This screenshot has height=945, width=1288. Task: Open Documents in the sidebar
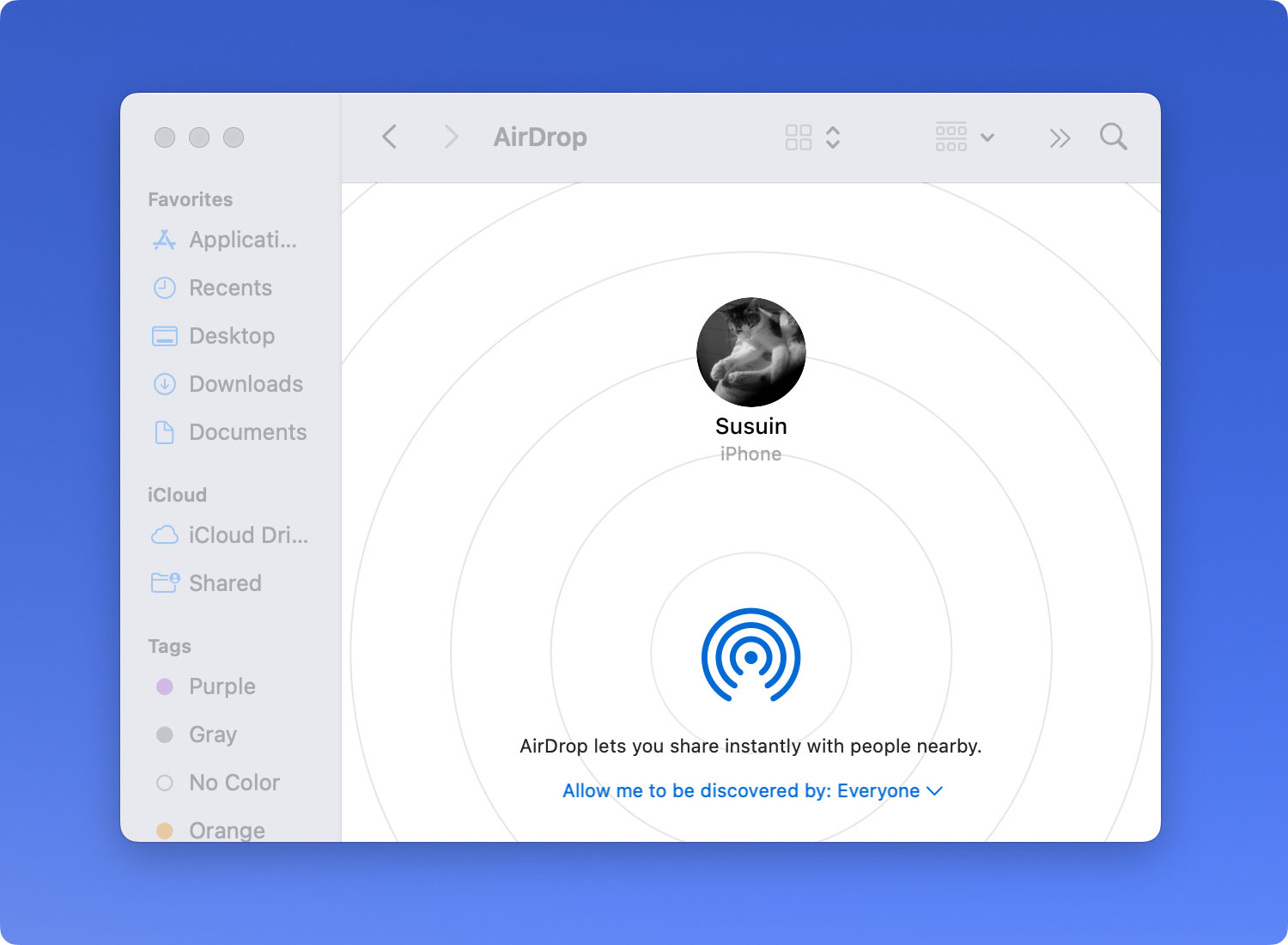(x=228, y=432)
